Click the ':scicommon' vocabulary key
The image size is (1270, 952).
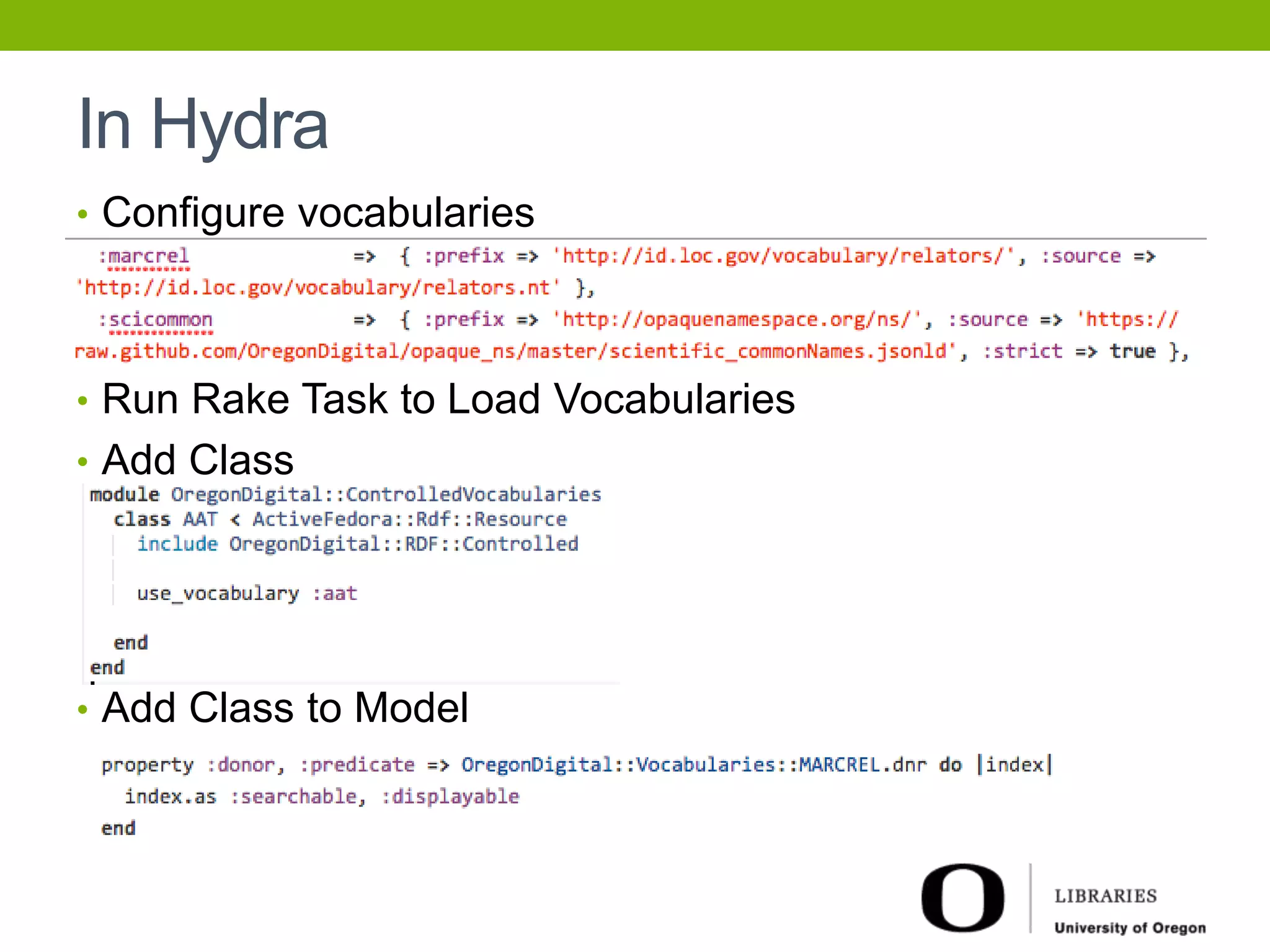tap(156, 320)
